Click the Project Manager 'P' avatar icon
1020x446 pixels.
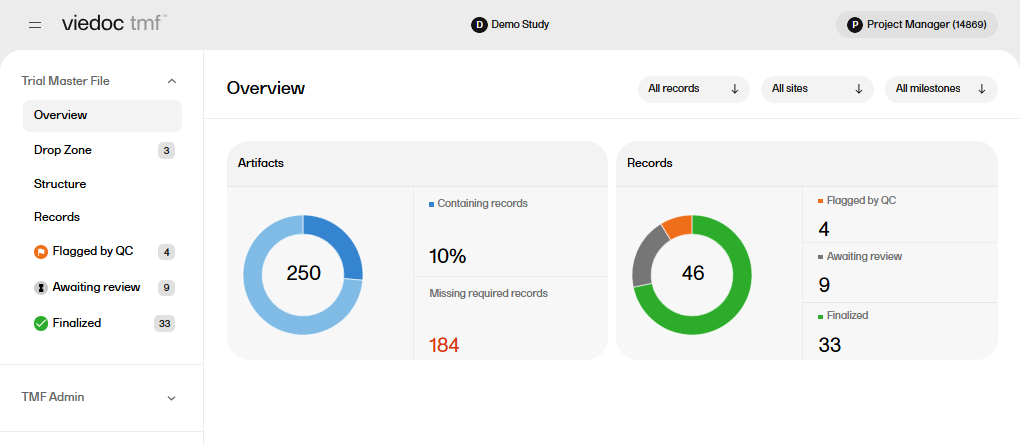click(x=855, y=24)
